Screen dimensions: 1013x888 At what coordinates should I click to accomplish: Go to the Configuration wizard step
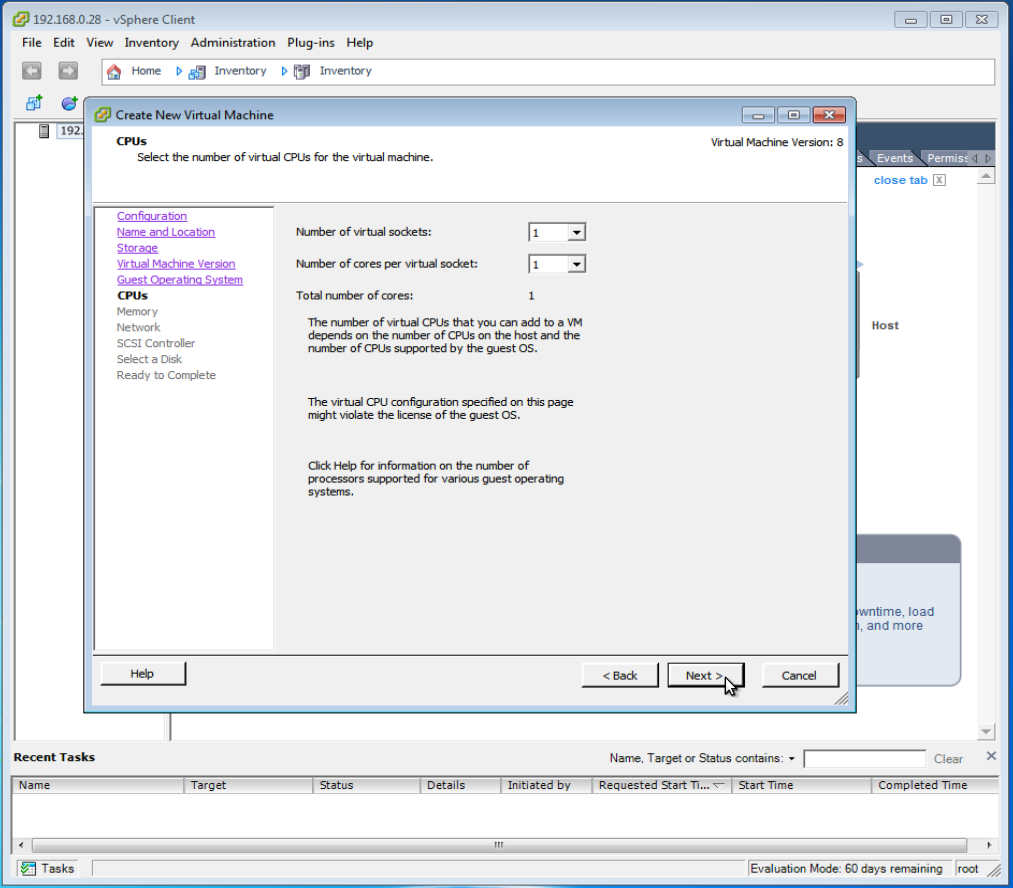(x=152, y=216)
